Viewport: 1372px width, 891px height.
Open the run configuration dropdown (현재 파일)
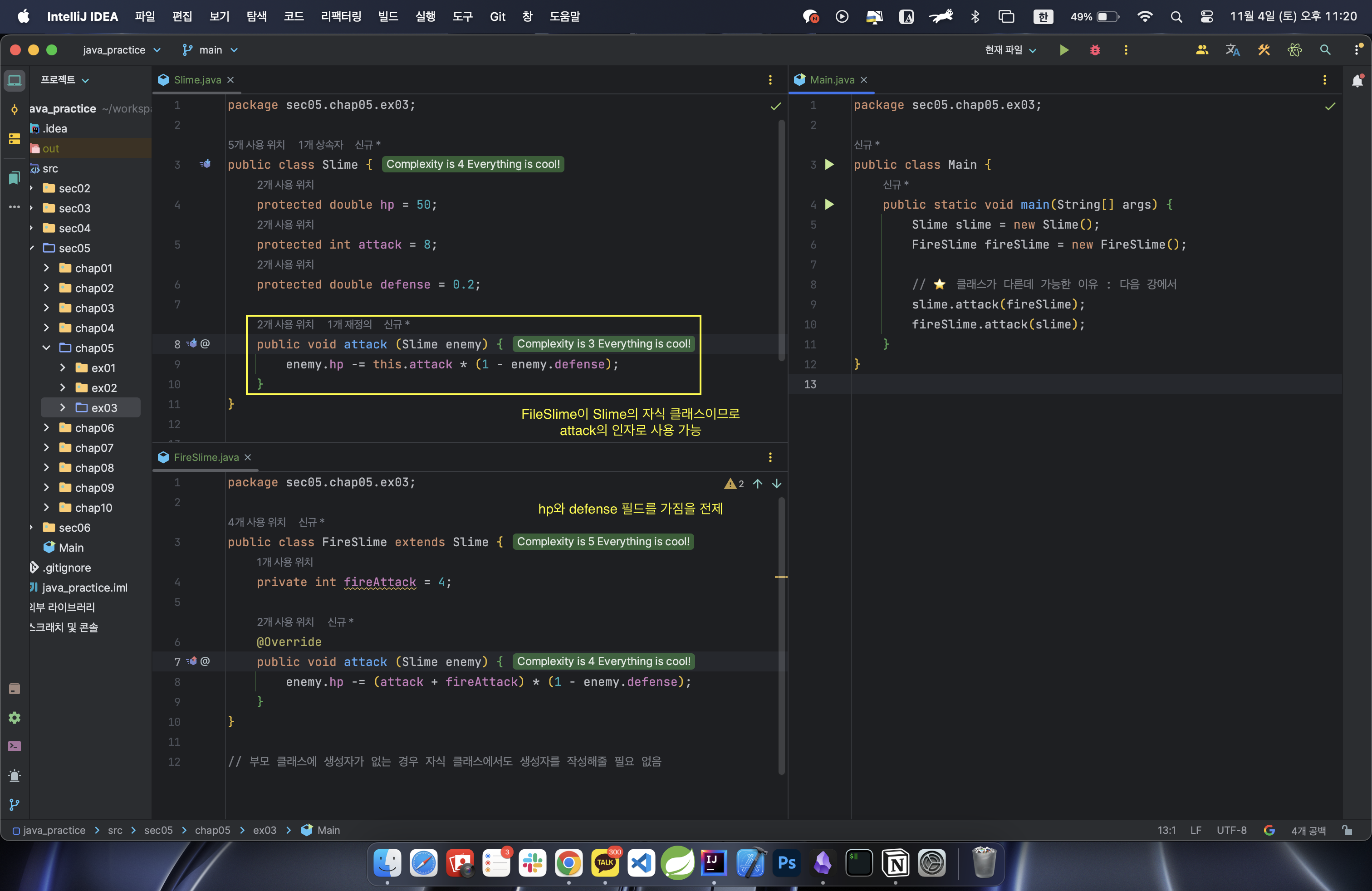click(1010, 50)
